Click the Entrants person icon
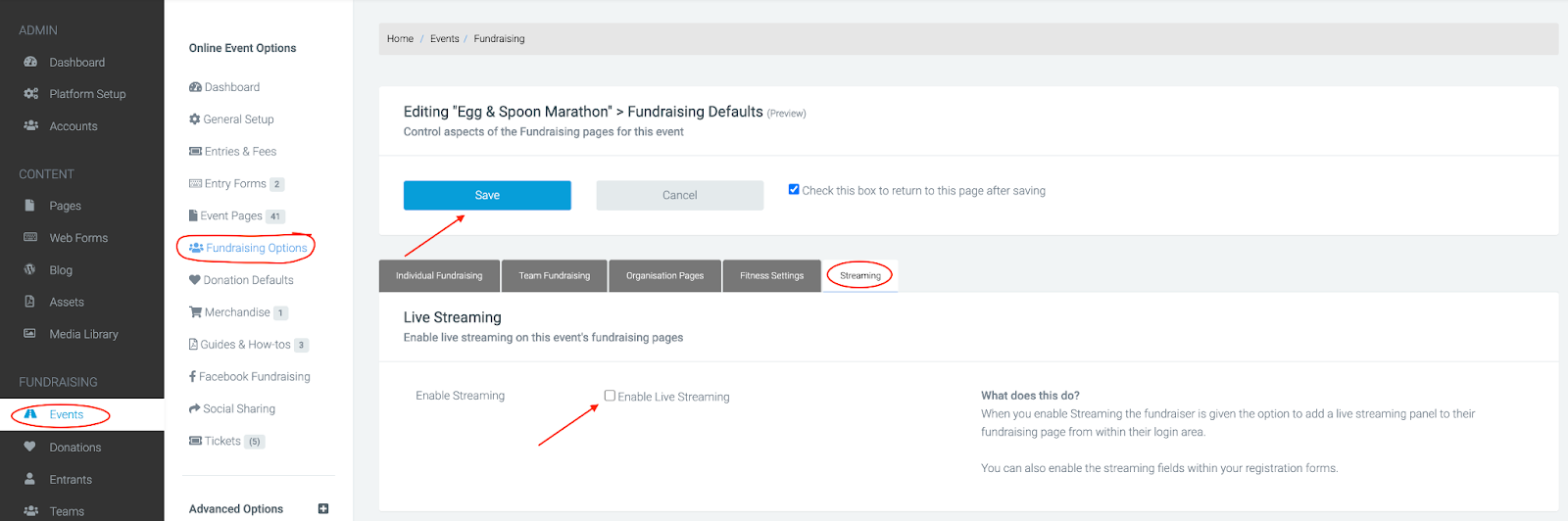 (x=29, y=479)
